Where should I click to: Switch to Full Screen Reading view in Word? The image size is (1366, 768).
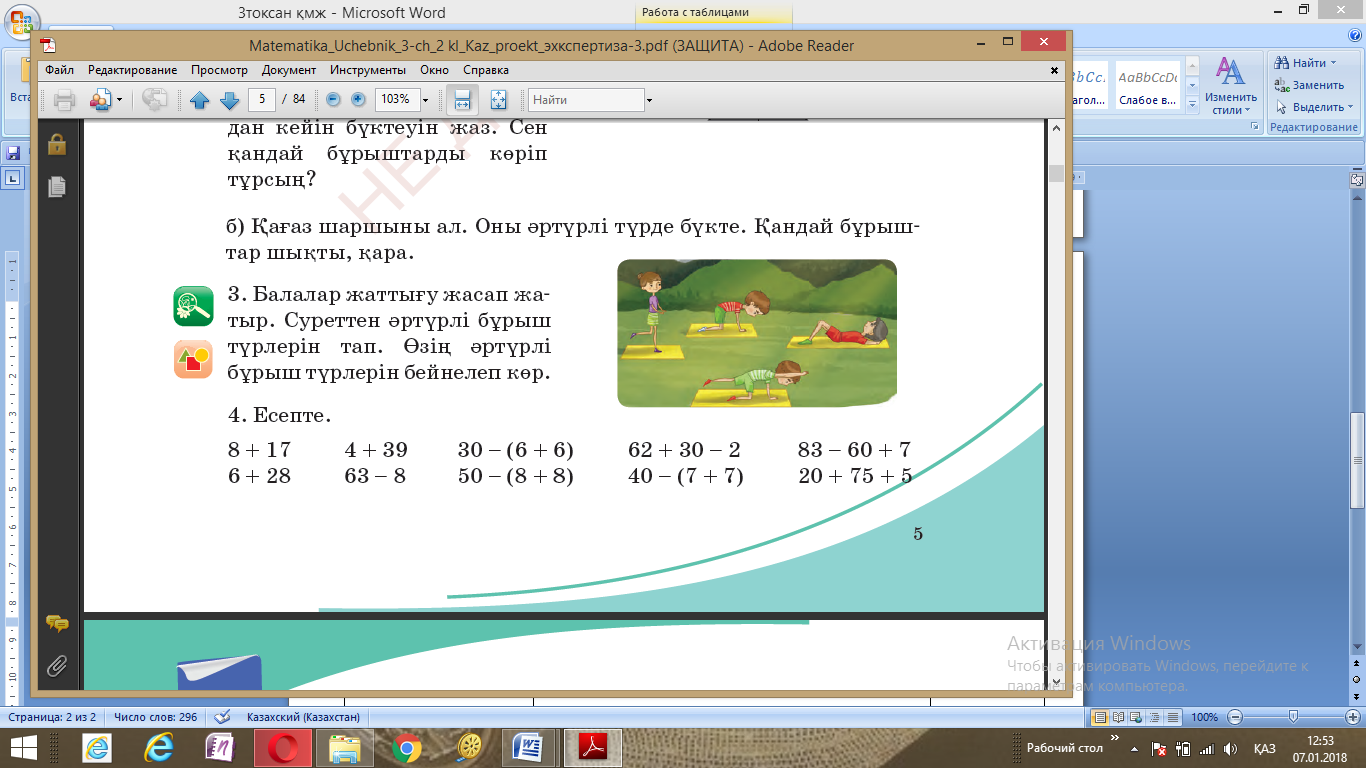(1117, 717)
